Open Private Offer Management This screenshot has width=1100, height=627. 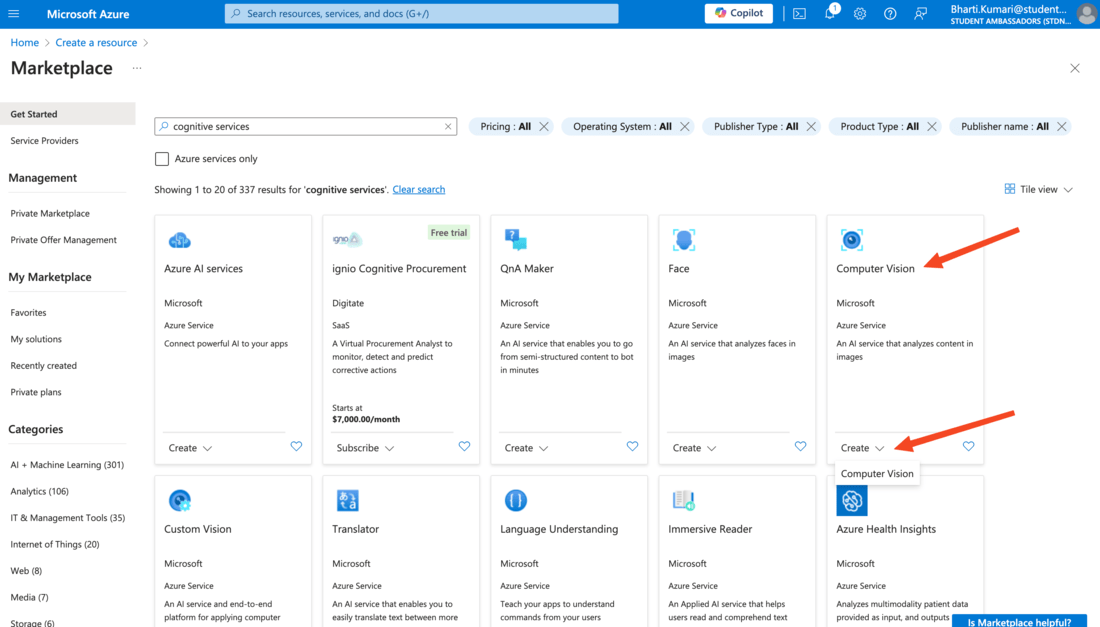pyautogui.click(x=63, y=240)
